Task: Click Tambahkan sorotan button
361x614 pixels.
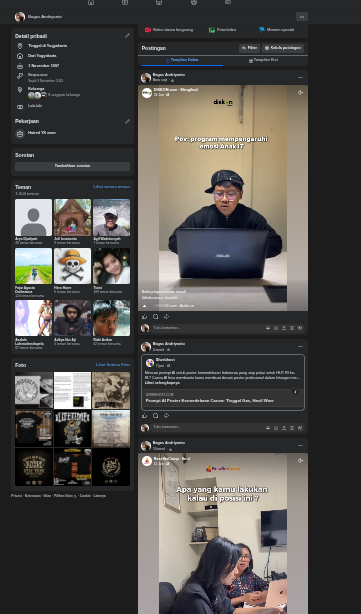Action: 72,166
